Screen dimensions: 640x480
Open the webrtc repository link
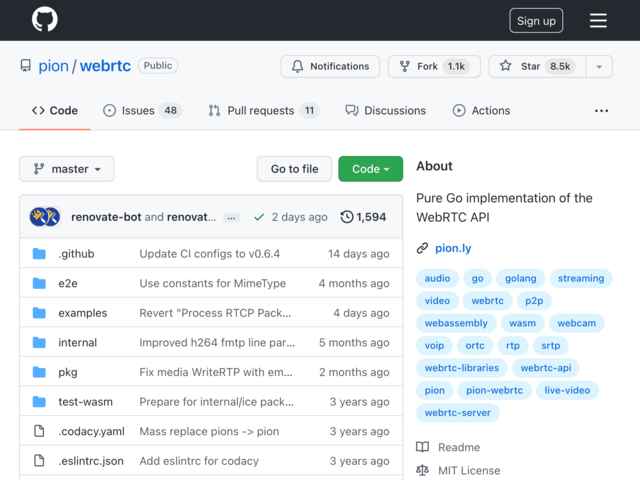105,66
